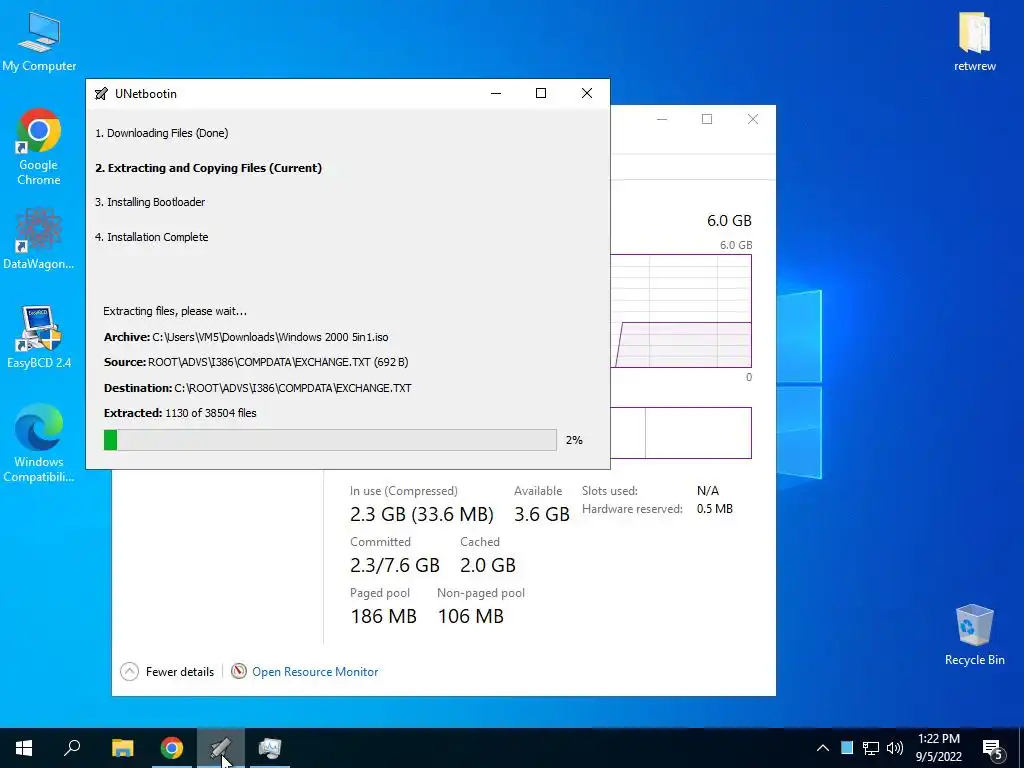Click the '186 MB' paged pool value
The width and height of the screenshot is (1024, 768).
coord(383,616)
